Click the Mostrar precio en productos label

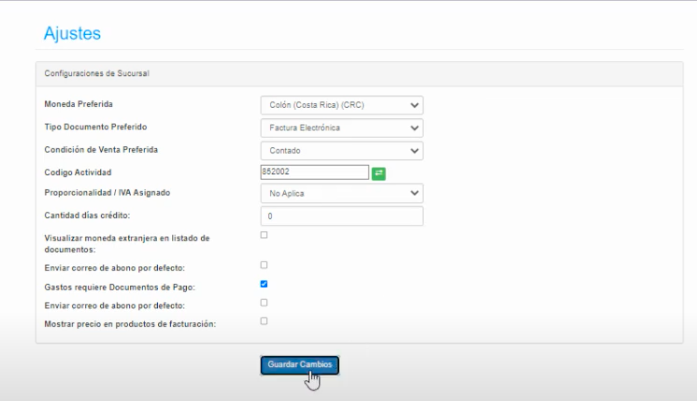[x=130, y=324]
